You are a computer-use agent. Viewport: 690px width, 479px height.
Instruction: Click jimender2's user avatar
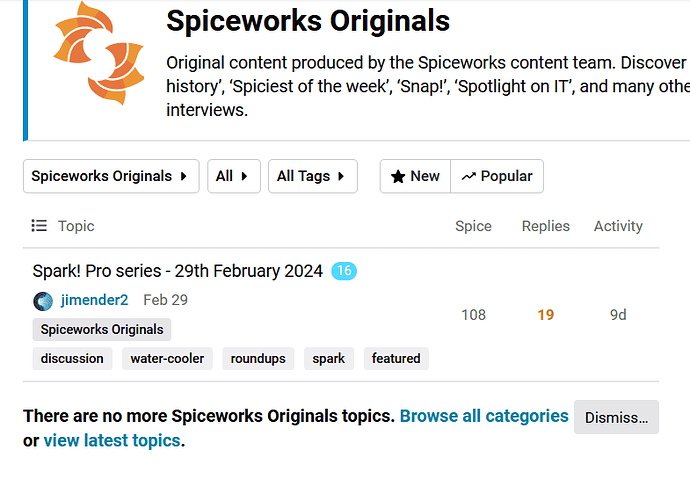point(43,301)
